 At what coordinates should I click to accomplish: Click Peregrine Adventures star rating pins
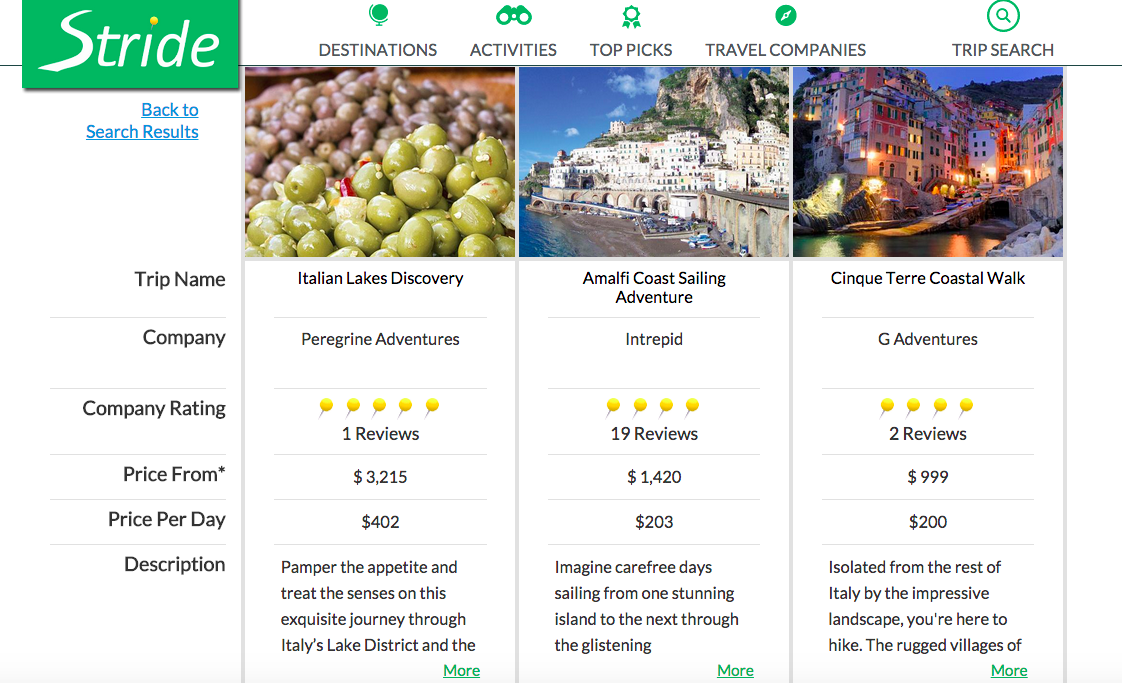click(x=379, y=406)
